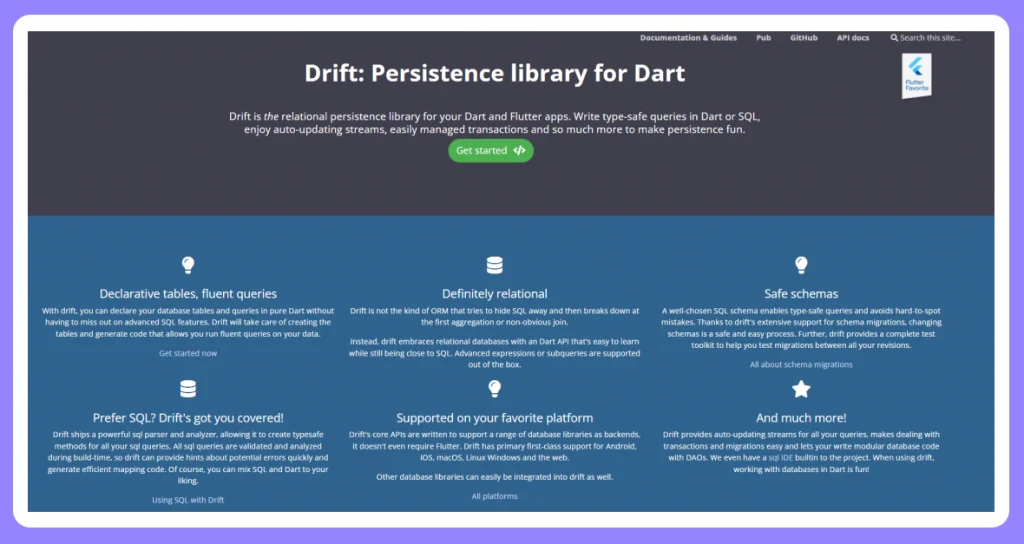Click the Flutter Favorite badge icon
Viewport: 1024px width, 544px height.
pos(916,76)
